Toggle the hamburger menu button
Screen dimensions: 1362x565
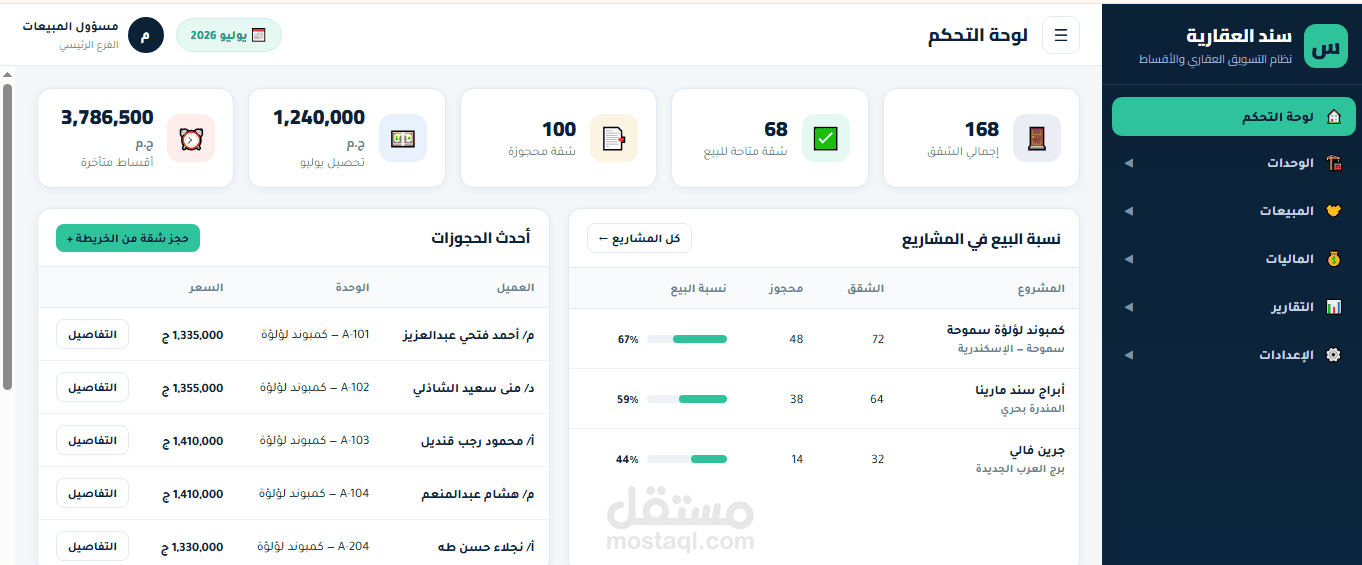[1061, 35]
